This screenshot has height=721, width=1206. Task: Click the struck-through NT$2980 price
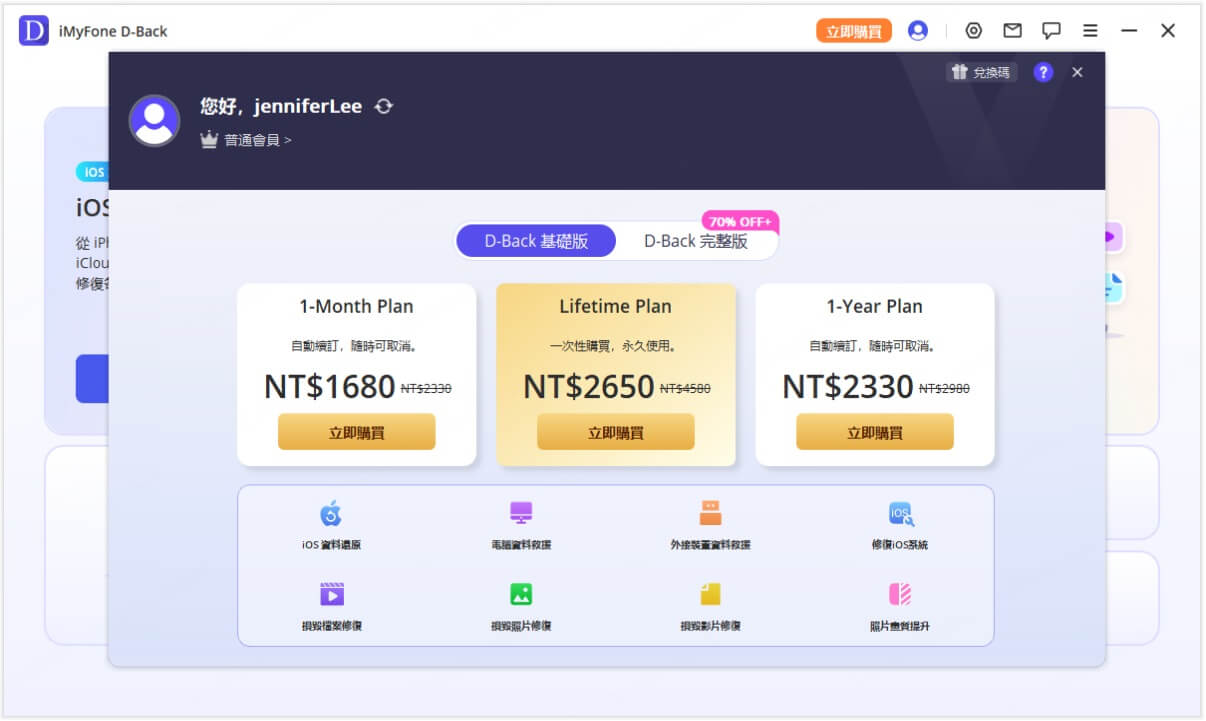pyautogui.click(x=944, y=389)
